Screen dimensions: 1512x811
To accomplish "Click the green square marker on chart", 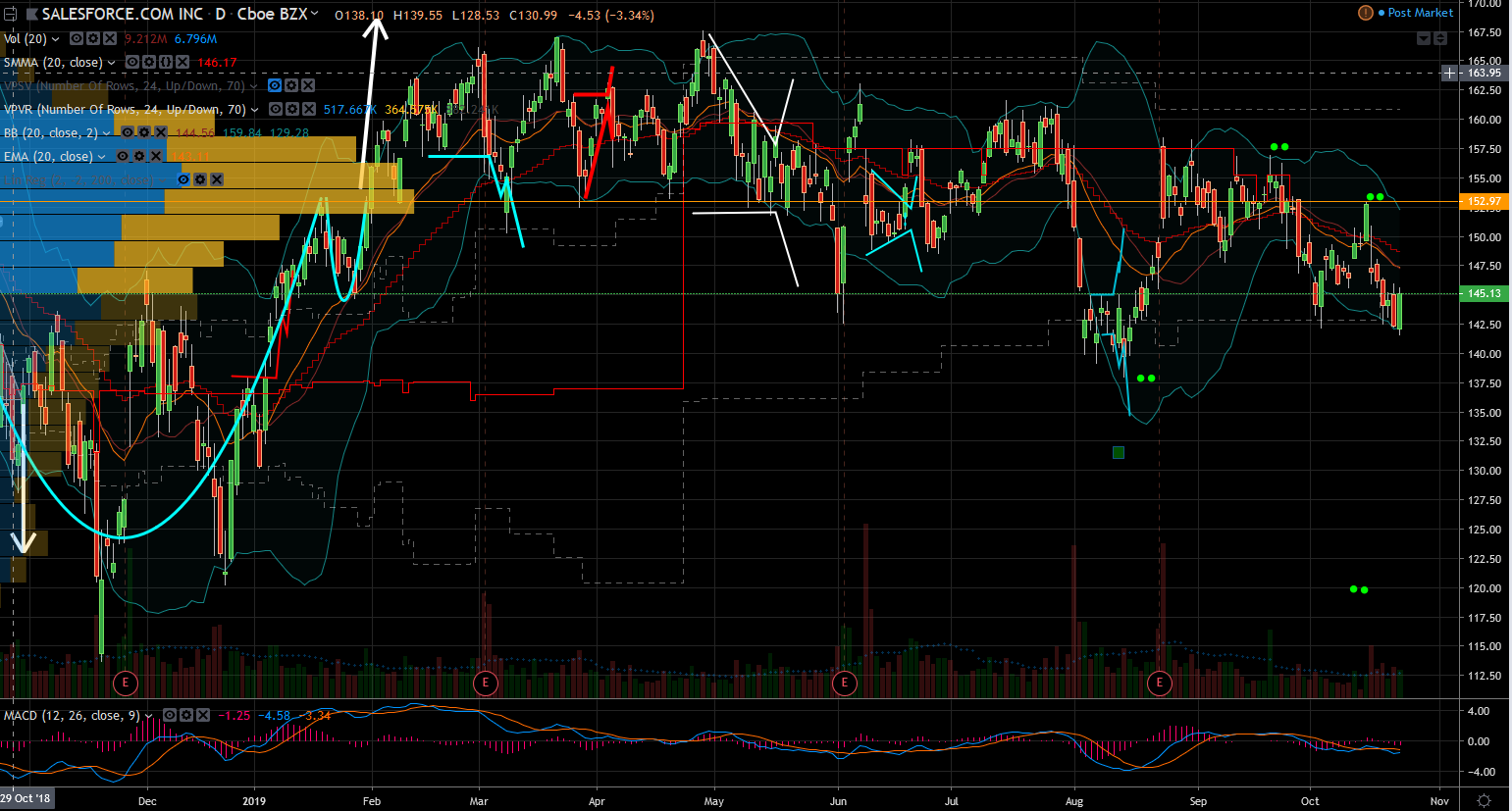I will (1119, 452).
